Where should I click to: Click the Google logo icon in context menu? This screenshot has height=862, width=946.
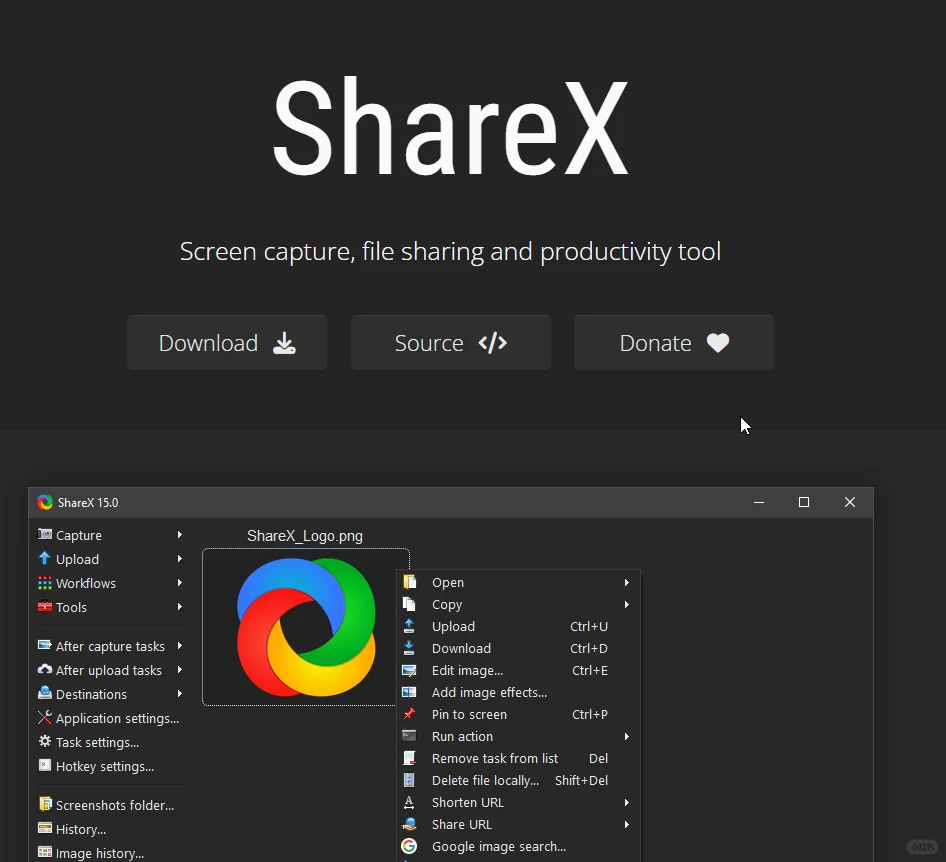(409, 846)
